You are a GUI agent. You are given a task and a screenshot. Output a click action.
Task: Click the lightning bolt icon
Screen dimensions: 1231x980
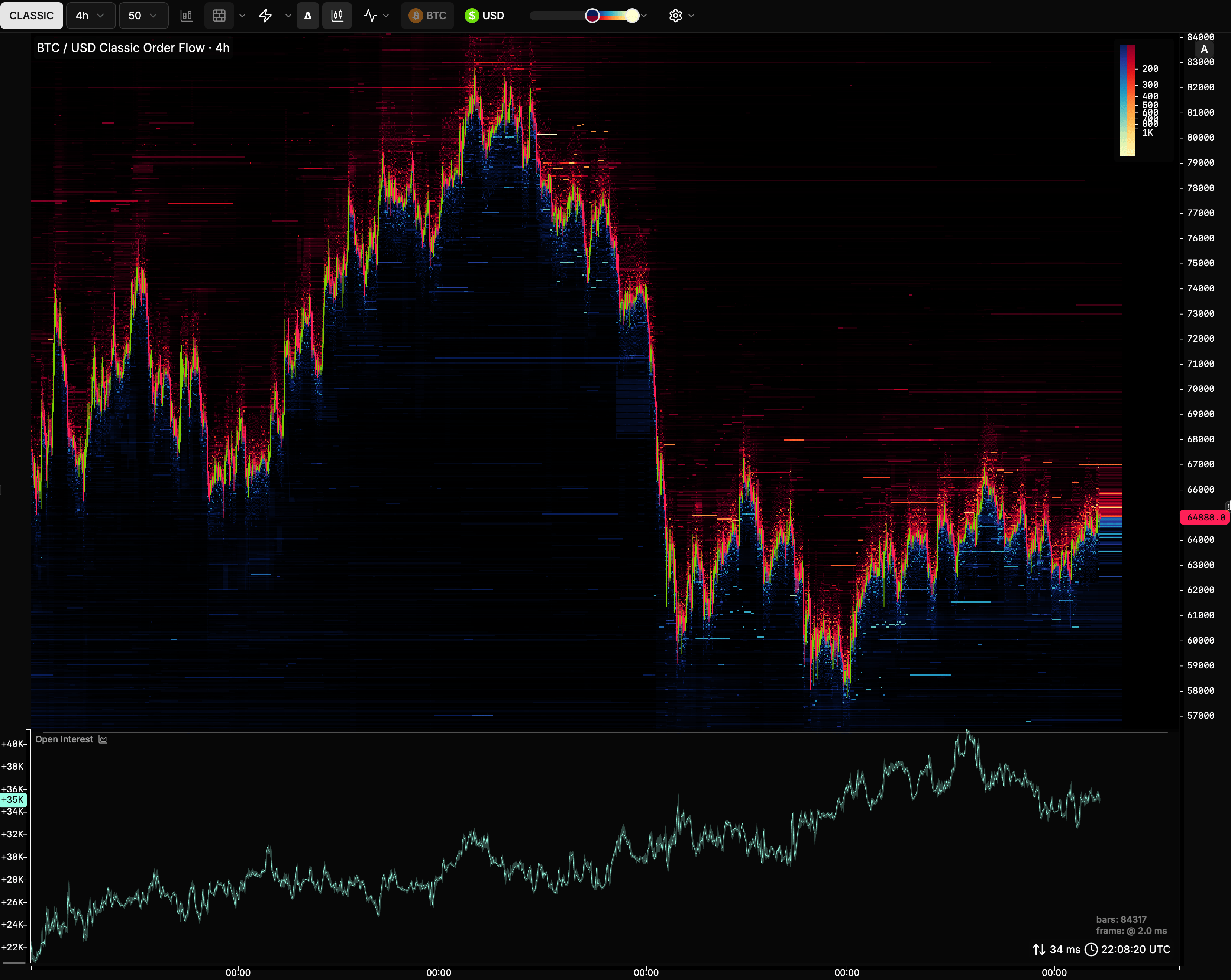(265, 15)
